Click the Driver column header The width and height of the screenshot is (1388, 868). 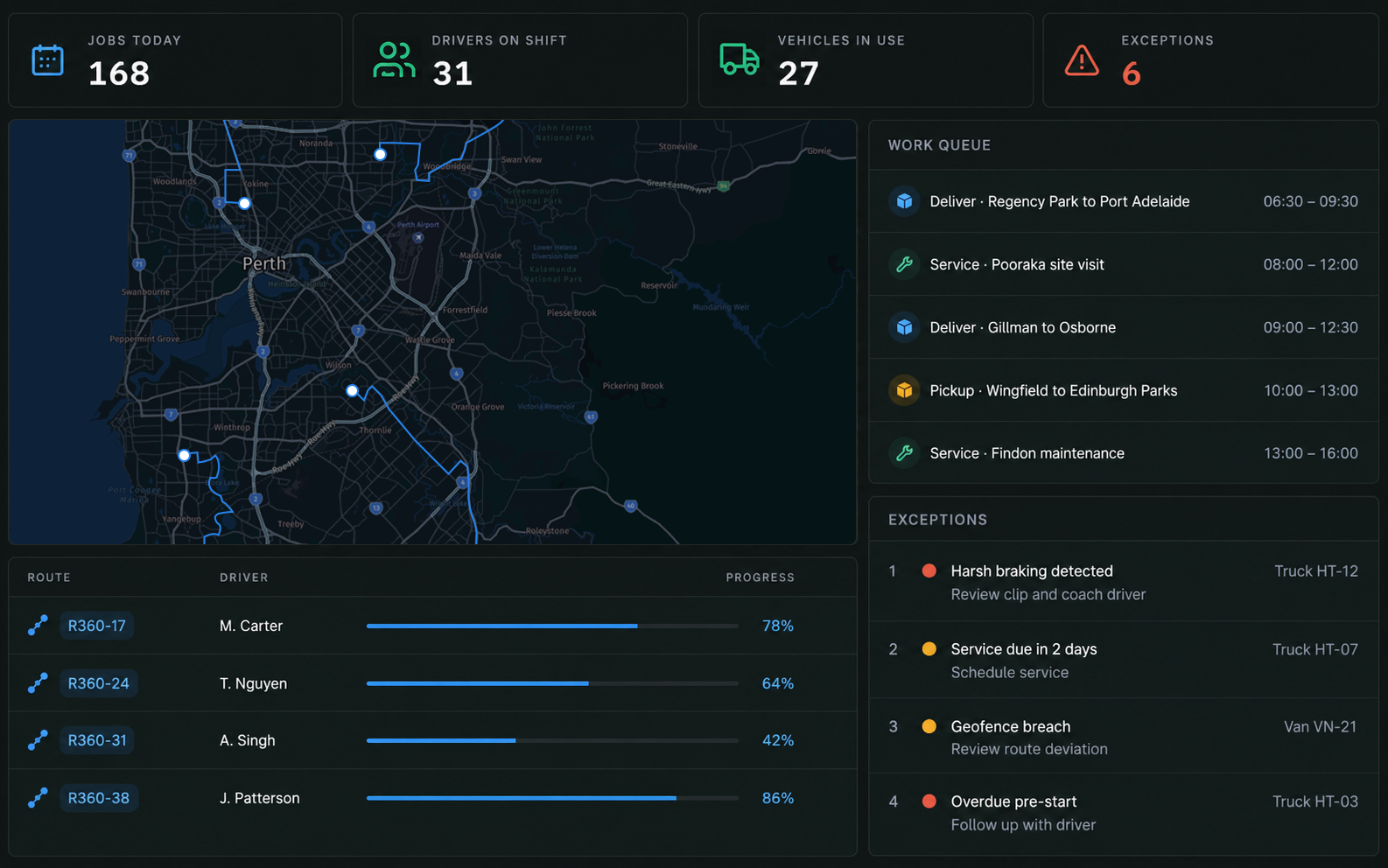click(x=244, y=577)
